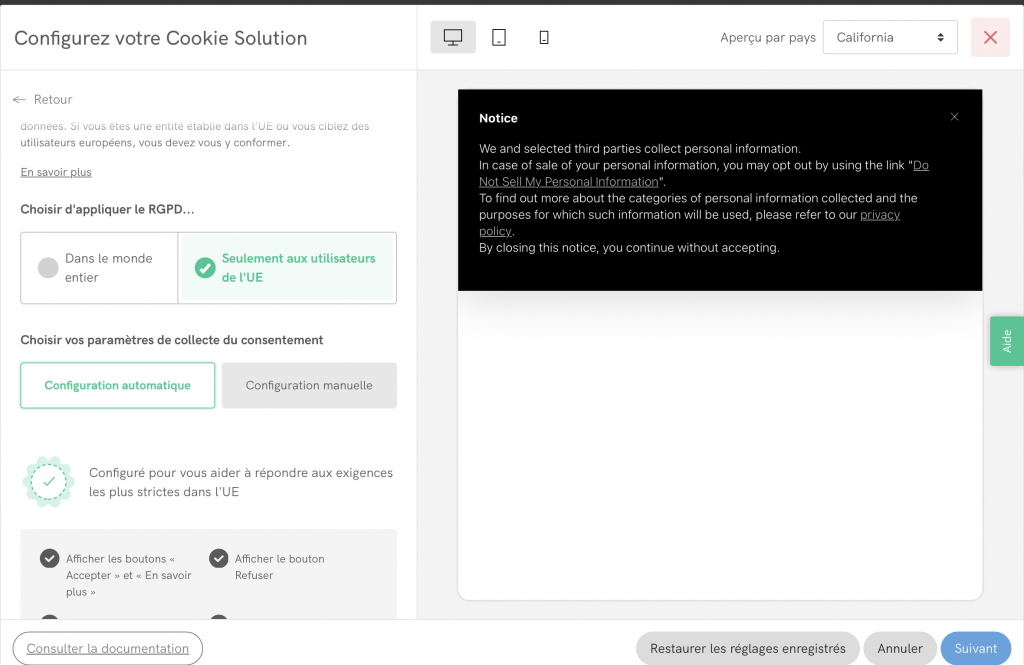This screenshot has width=1024, height=665.
Task: Click 'Restaurer les réglages enregistrés' button
Action: [x=747, y=648]
